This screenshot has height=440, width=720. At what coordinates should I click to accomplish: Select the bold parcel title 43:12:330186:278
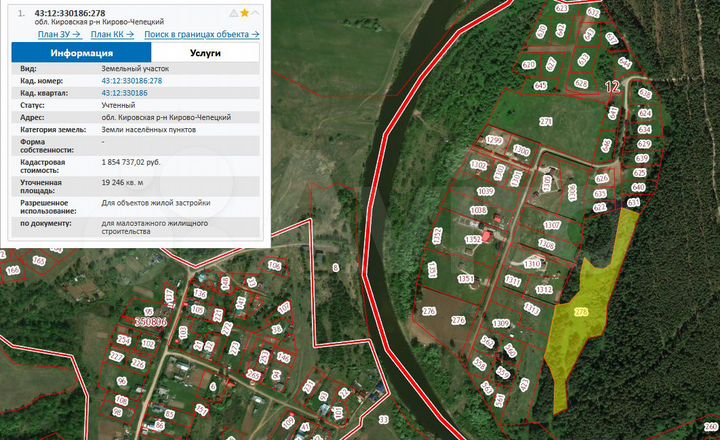pos(68,14)
